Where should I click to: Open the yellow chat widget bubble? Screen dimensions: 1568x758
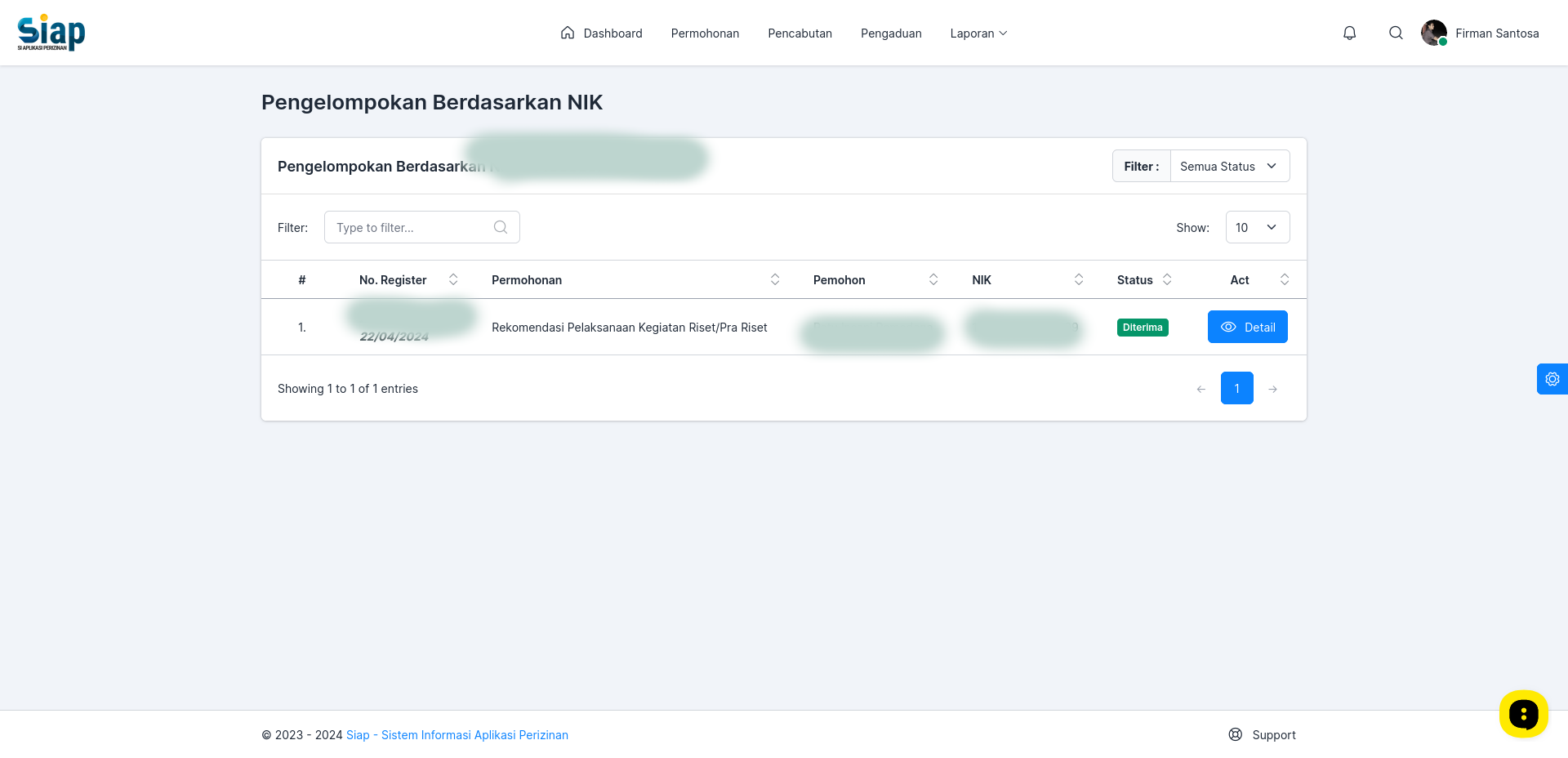1523,714
